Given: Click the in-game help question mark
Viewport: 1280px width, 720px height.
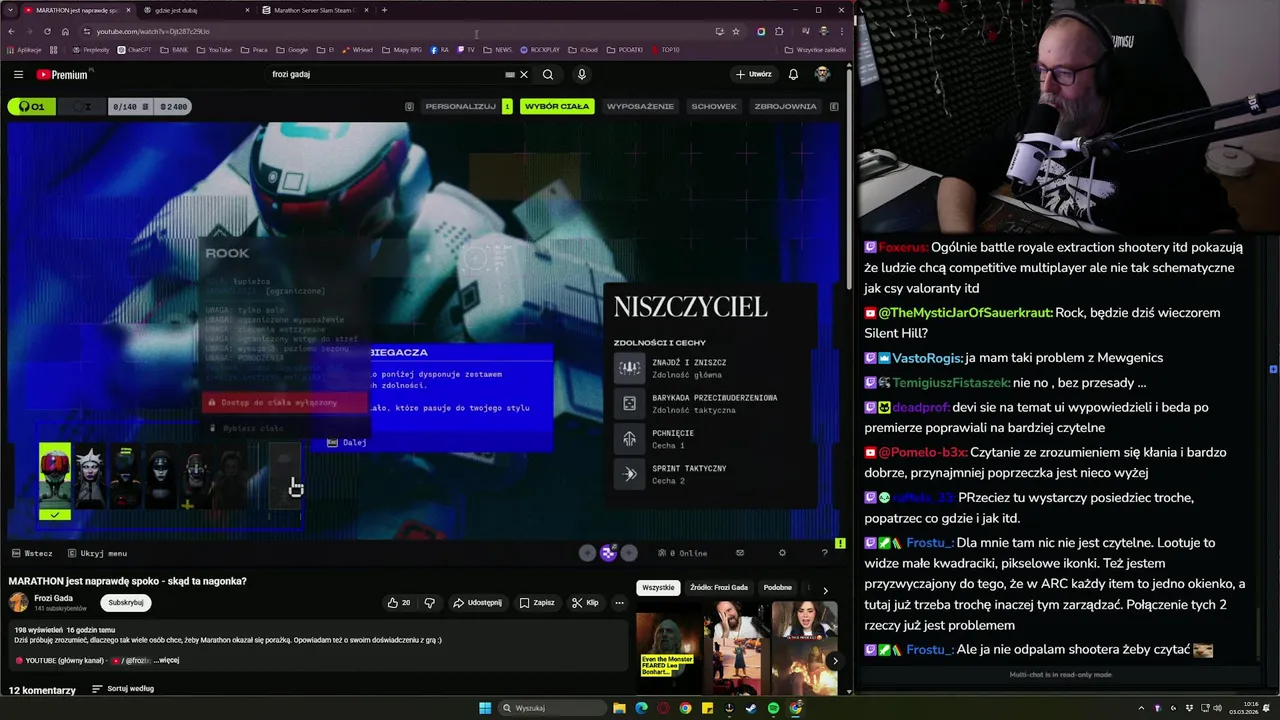Looking at the screenshot, I should pos(824,553).
